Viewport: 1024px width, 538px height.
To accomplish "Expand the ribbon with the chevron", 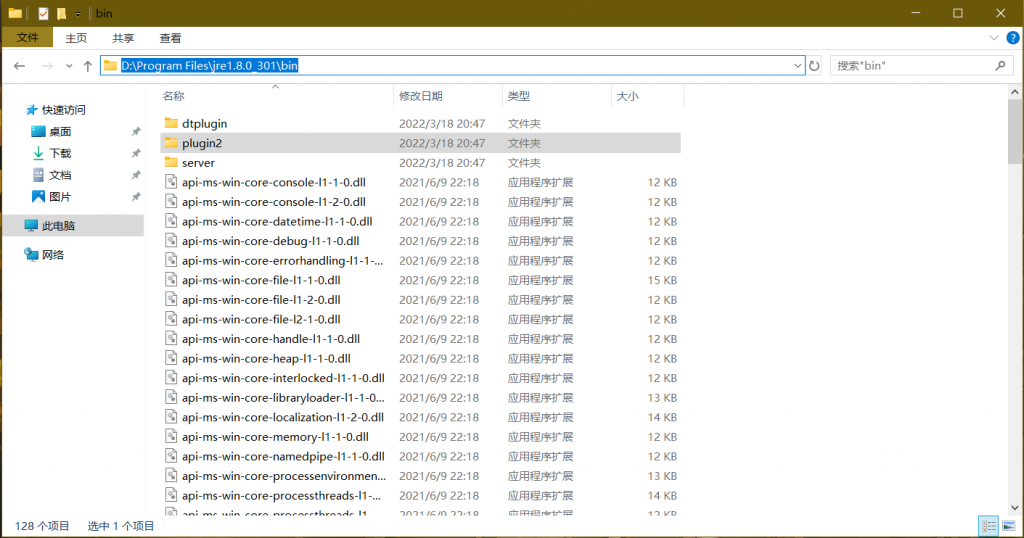I will tap(991, 38).
